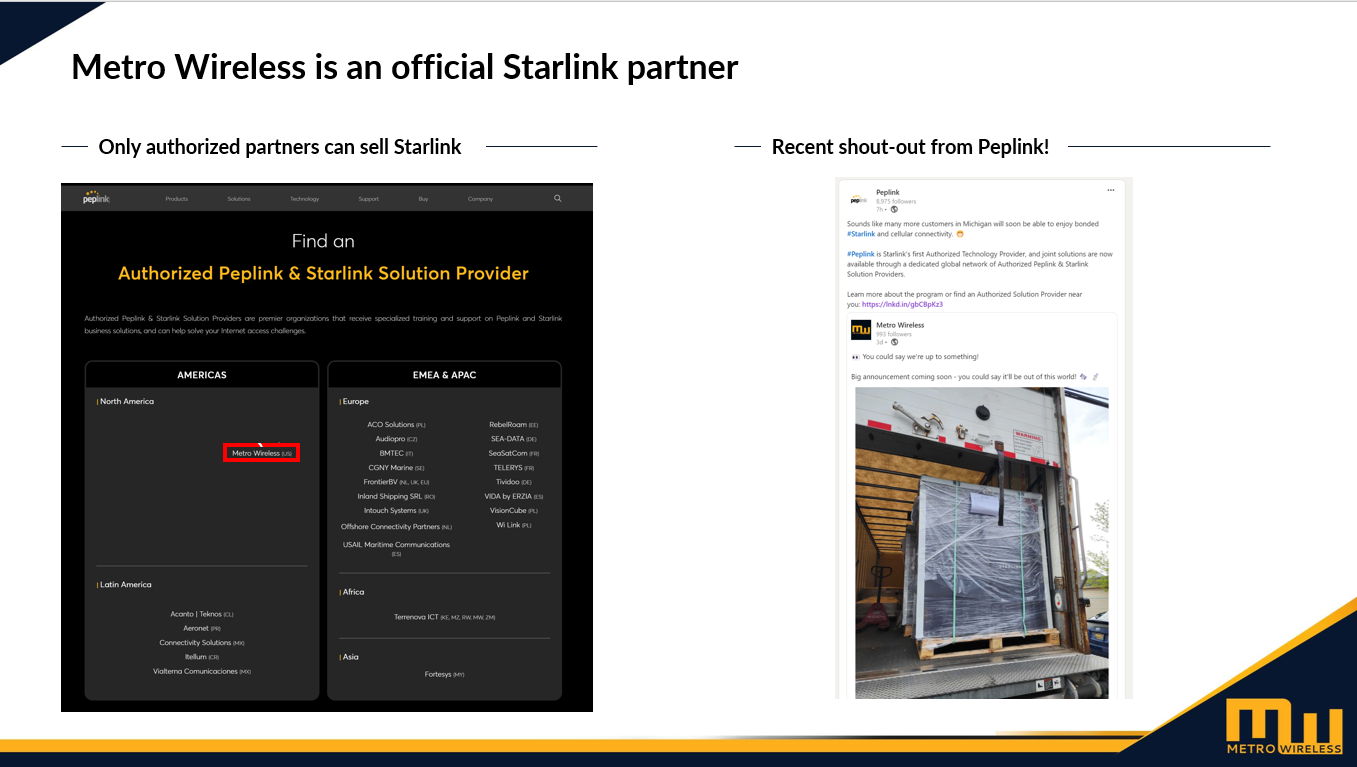Click the Peplink logo in the website header
The image size is (1357, 767).
tap(96, 198)
